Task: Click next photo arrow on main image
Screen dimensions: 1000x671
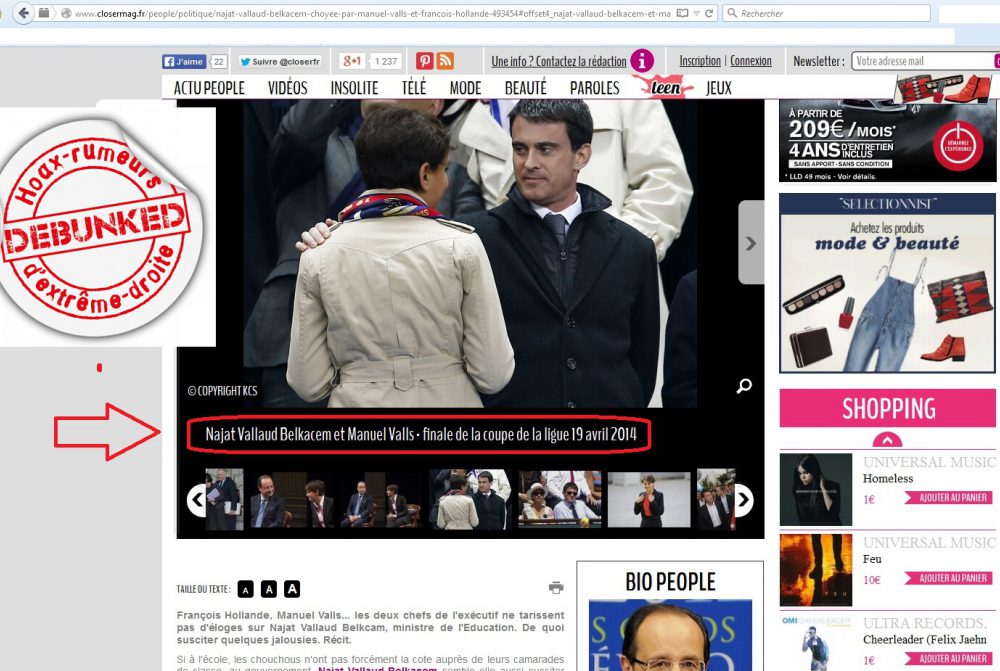Action: tap(751, 243)
